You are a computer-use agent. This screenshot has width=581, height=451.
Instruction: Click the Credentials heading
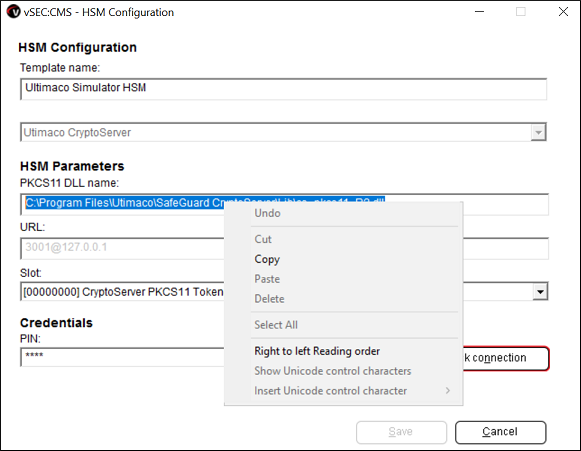point(56,323)
